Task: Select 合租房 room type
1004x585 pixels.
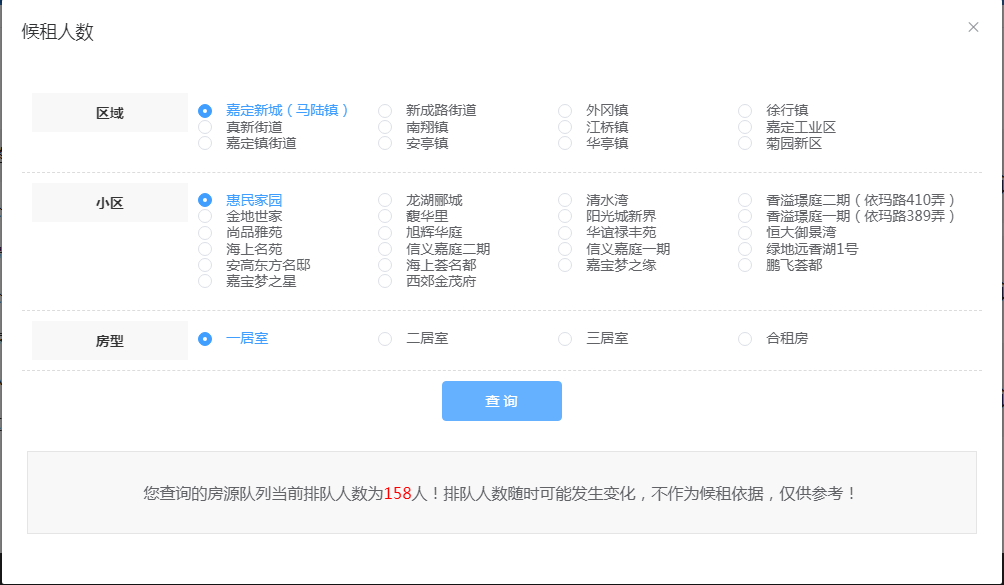Action: (745, 339)
